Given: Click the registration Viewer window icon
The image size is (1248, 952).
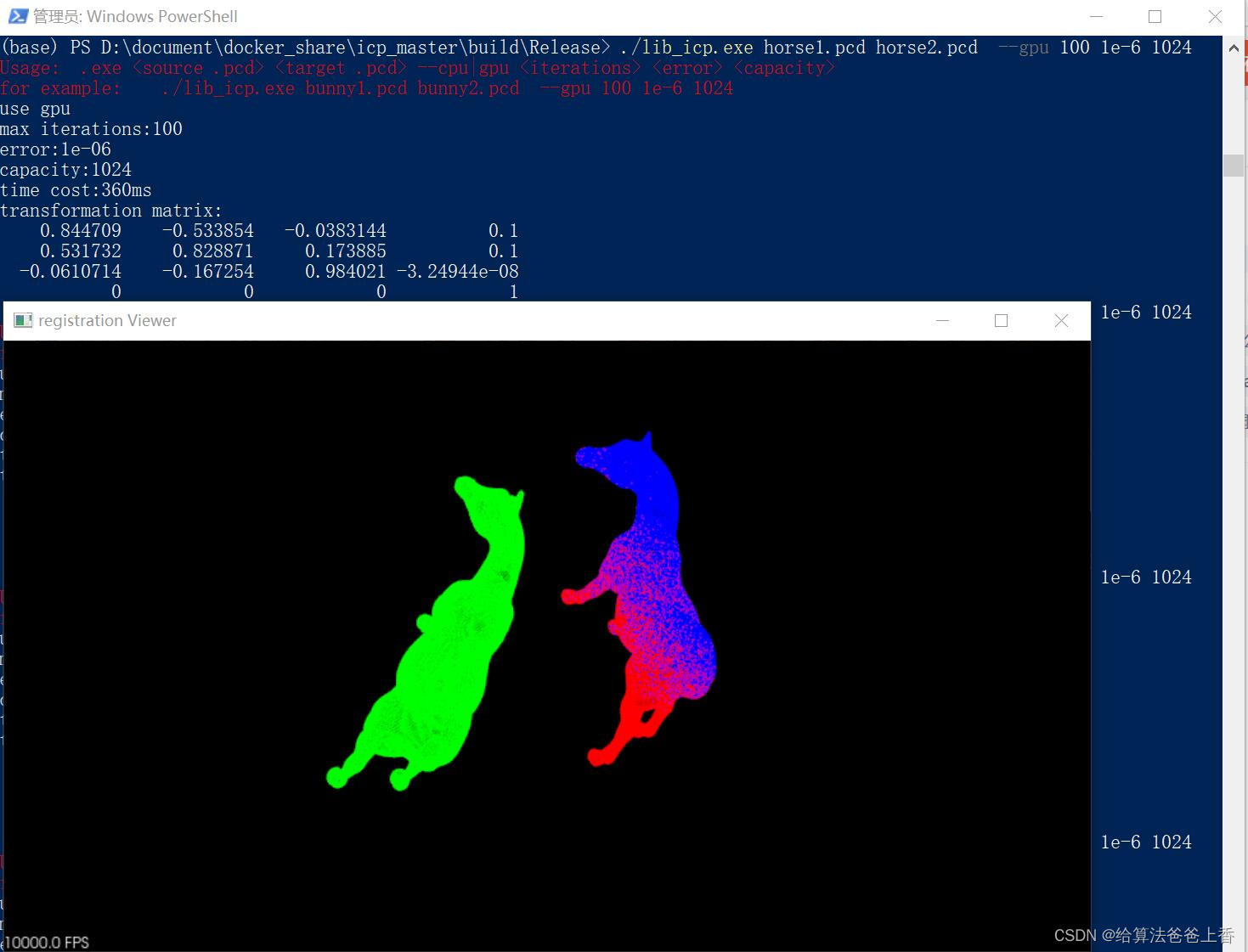Looking at the screenshot, I should click(24, 320).
